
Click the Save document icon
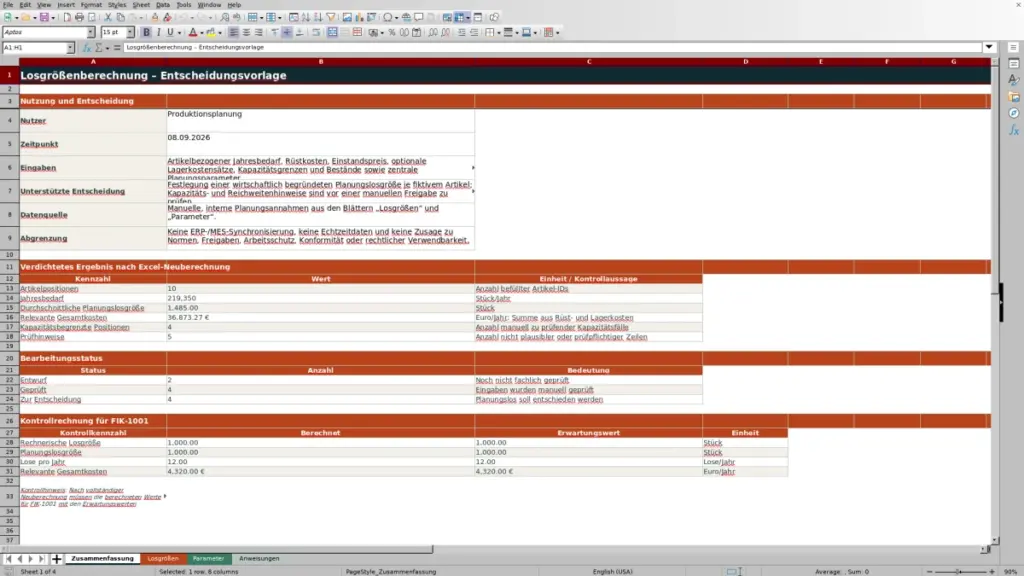[44, 18]
